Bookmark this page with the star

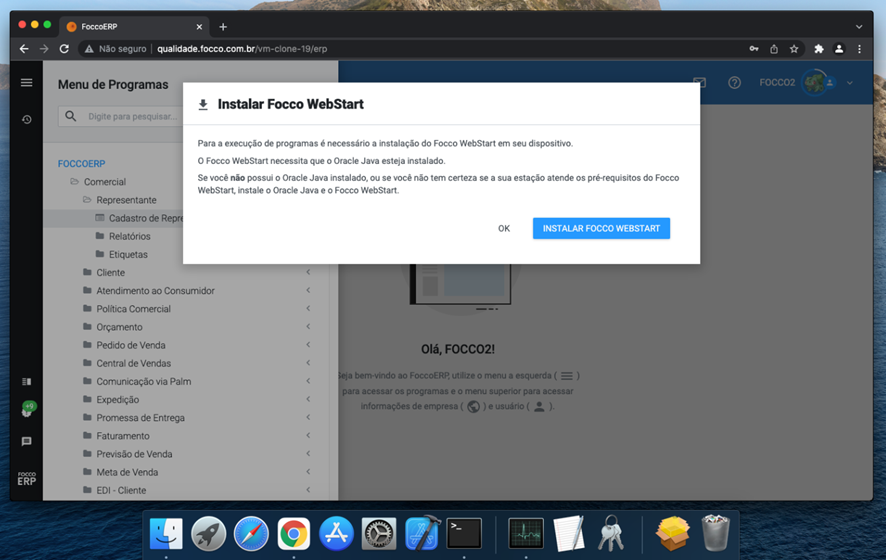click(794, 49)
